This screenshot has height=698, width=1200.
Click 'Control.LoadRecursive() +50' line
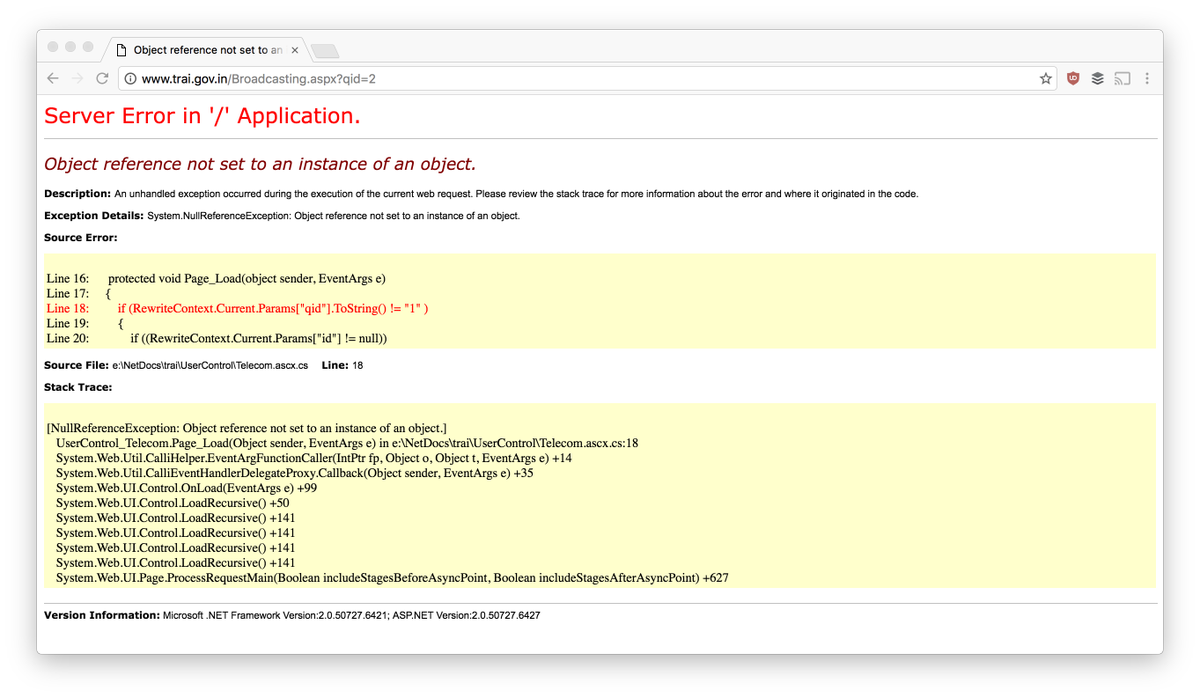(173, 503)
